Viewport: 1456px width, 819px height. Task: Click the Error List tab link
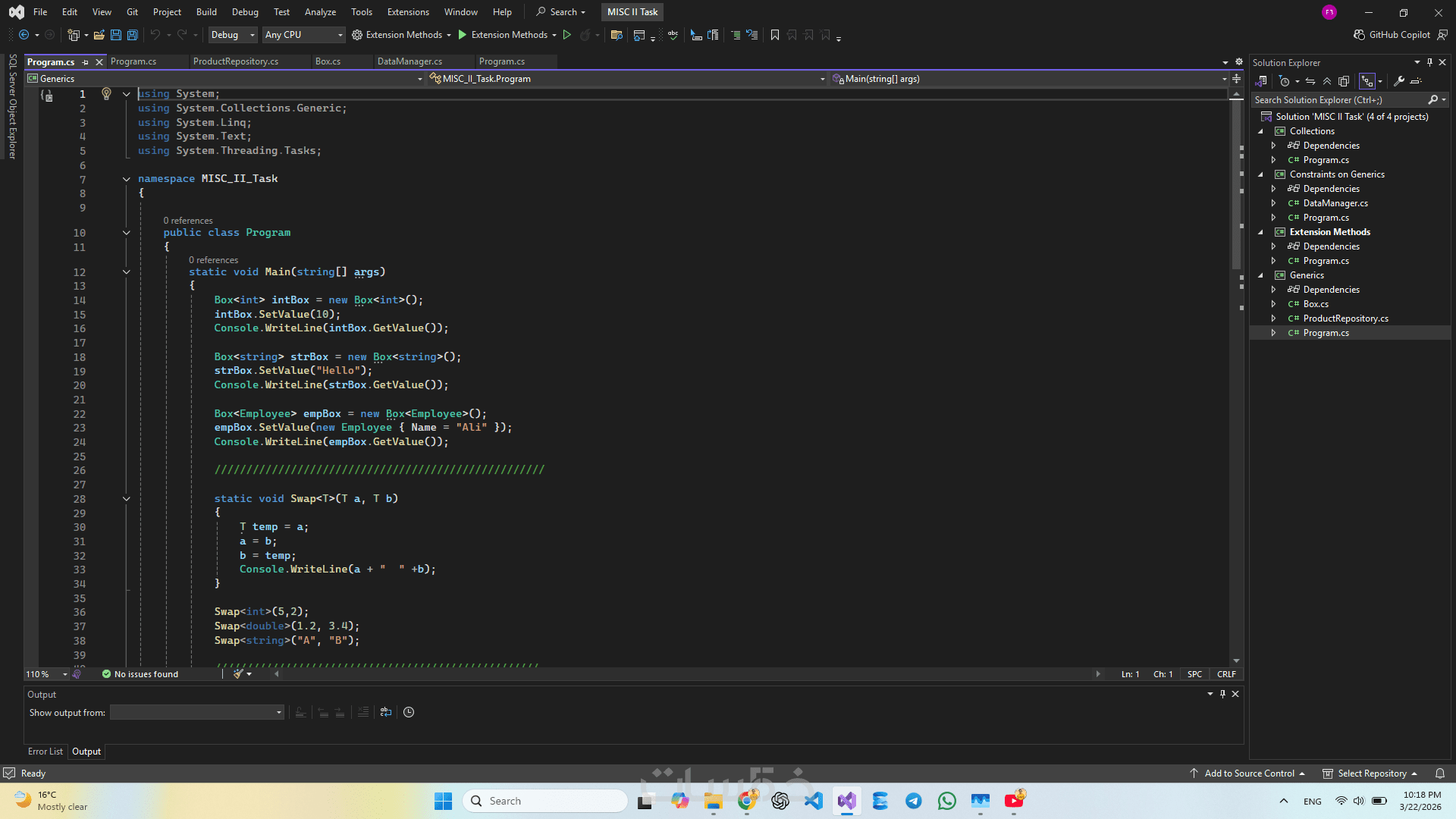[45, 752]
